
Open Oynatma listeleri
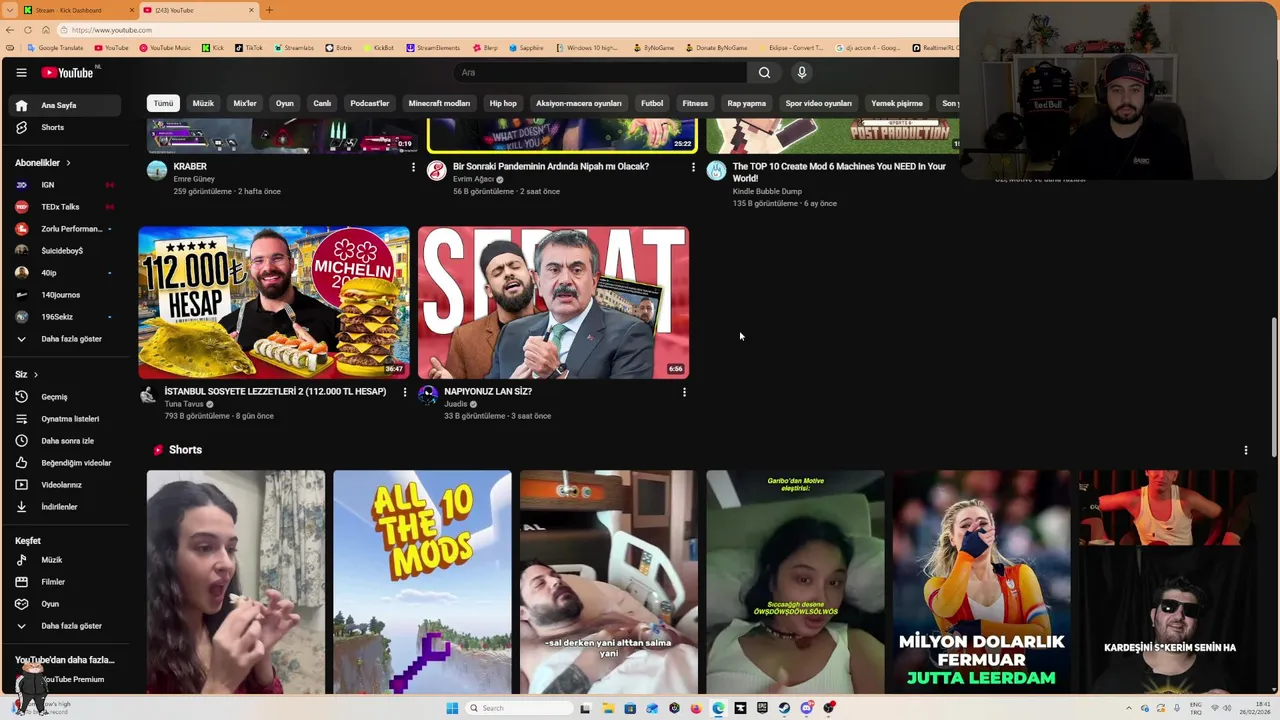(64, 419)
